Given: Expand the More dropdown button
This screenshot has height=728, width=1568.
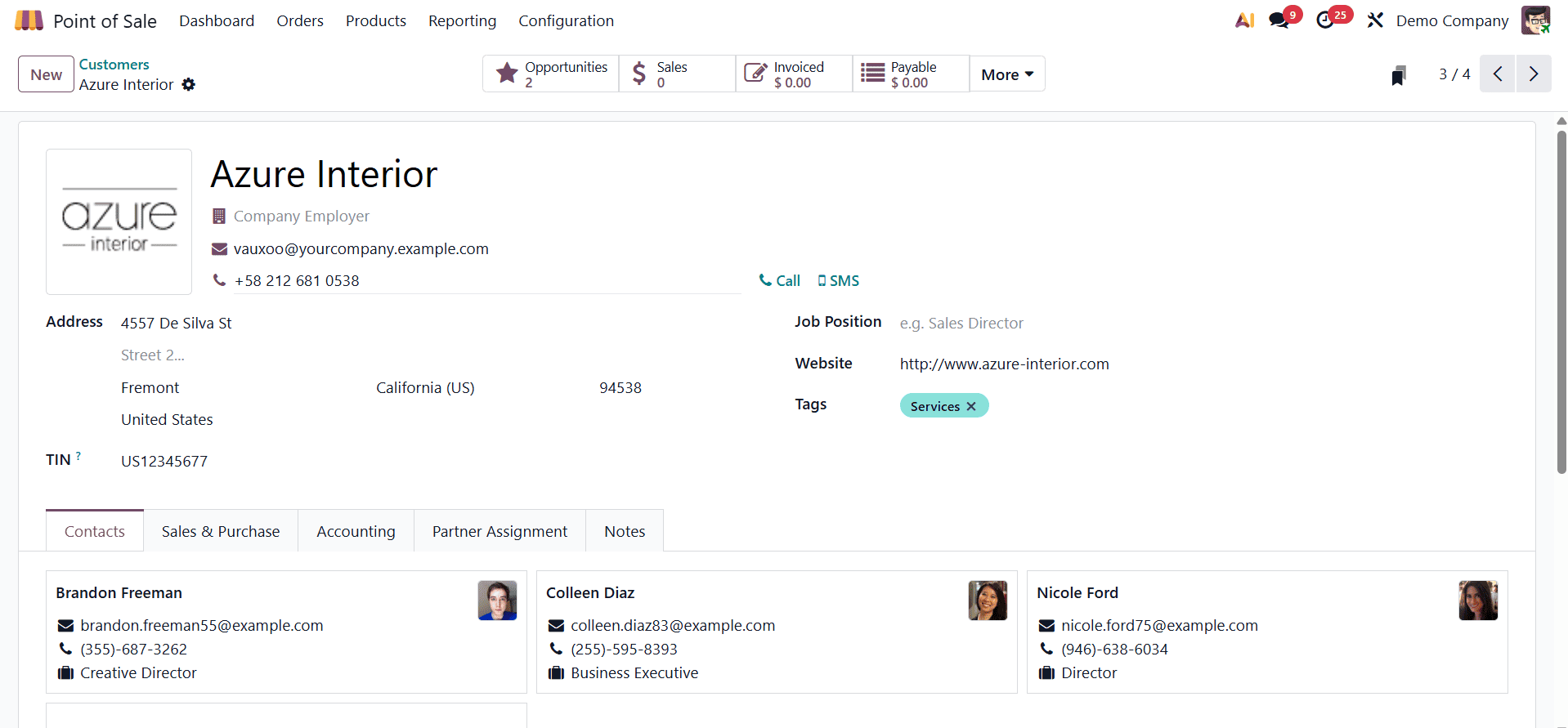Looking at the screenshot, I should (x=1007, y=74).
